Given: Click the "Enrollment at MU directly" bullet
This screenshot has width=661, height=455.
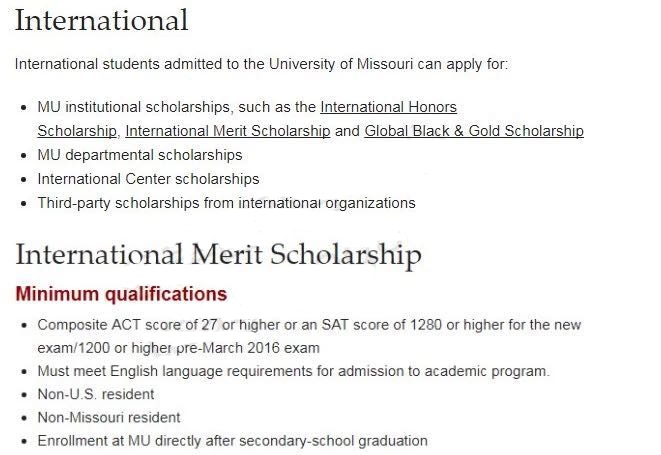Looking at the screenshot, I should point(232,440).
